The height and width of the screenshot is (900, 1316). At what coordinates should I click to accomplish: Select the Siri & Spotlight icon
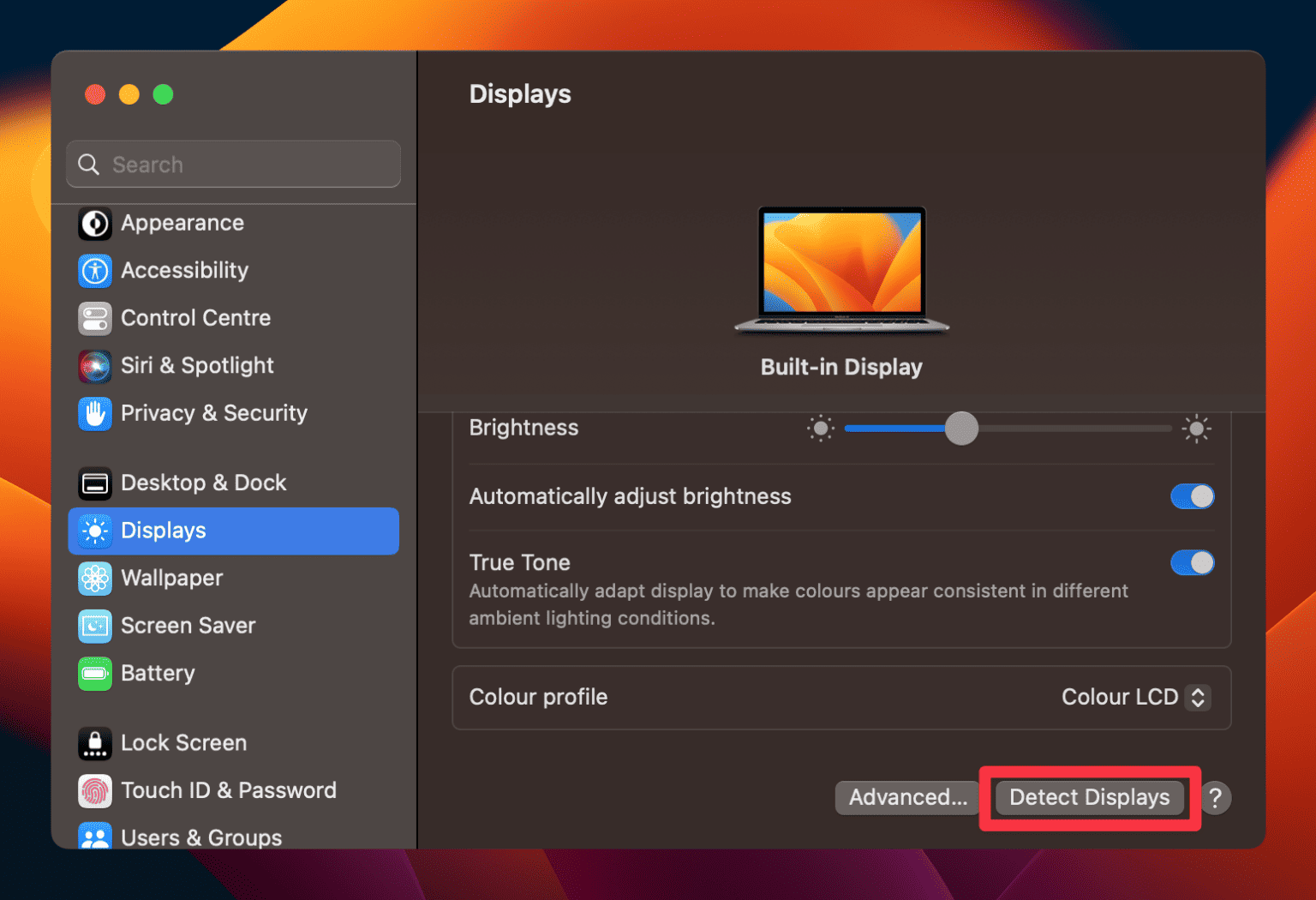tap(94, 366)
